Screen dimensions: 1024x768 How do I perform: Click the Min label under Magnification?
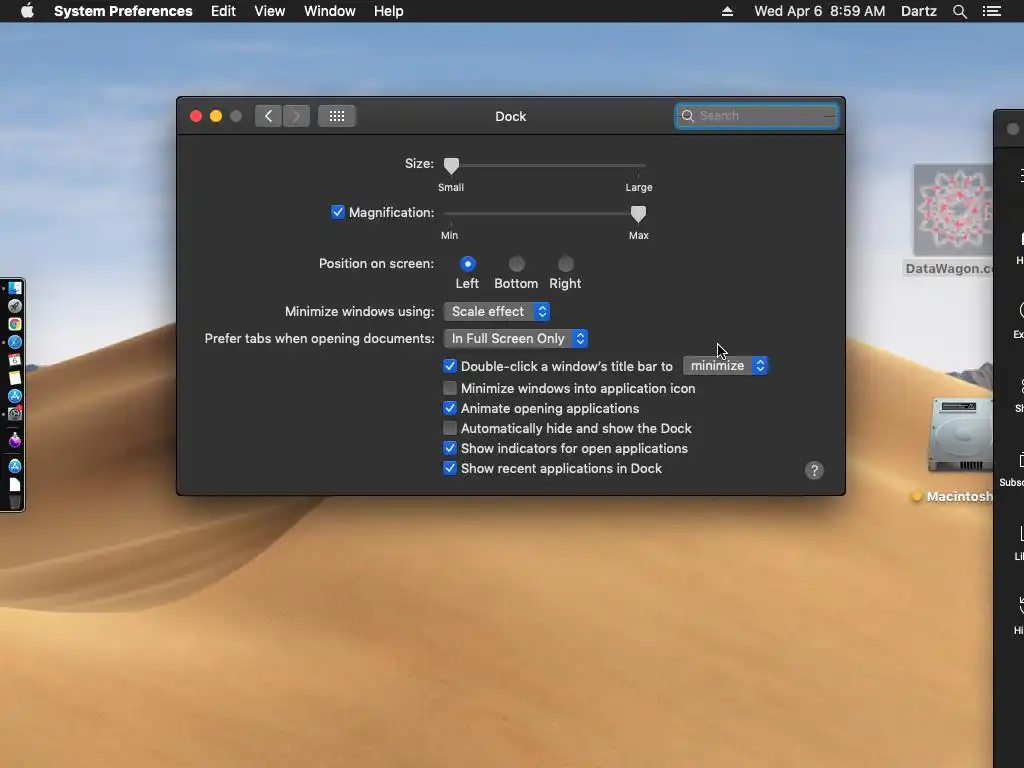pyautogui.click(x=449, y=235)
